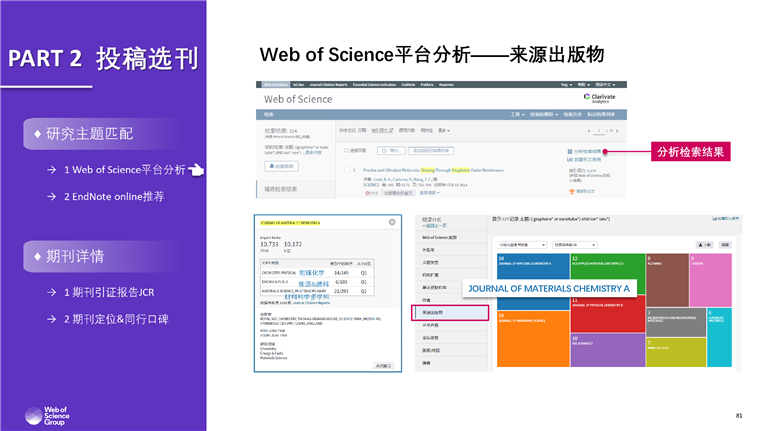Select the pink Carbon tile

pos(711,280)
